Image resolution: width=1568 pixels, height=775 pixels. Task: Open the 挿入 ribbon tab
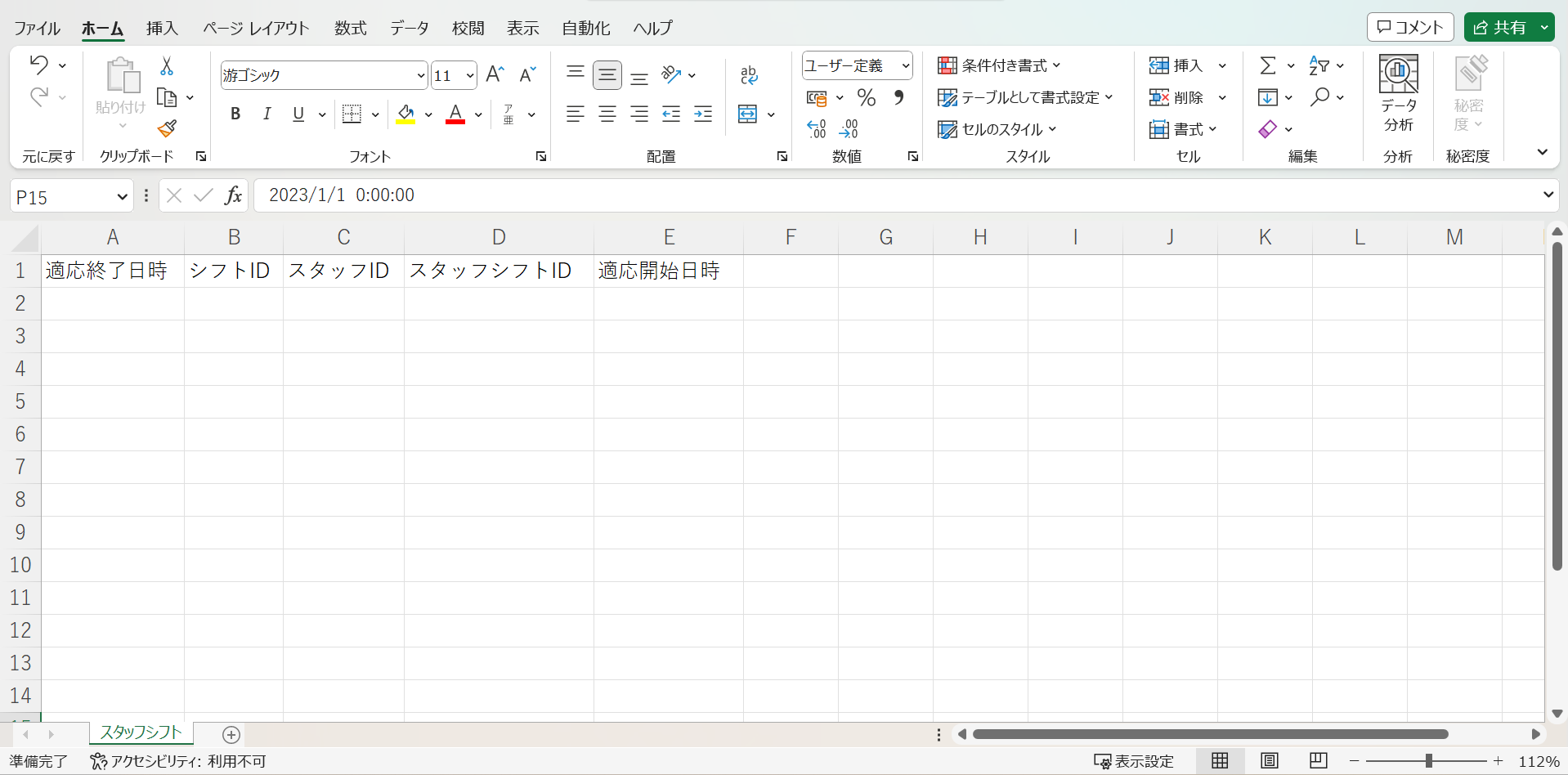coord(162,28)
